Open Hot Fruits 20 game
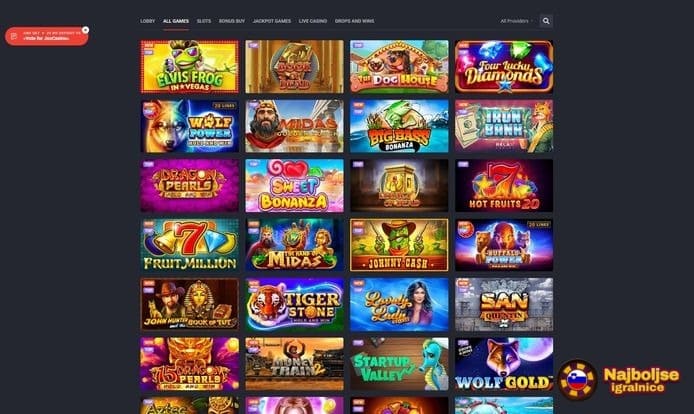Screen dimensions: 694x414 pyautogui.click(x=504, y=186)
